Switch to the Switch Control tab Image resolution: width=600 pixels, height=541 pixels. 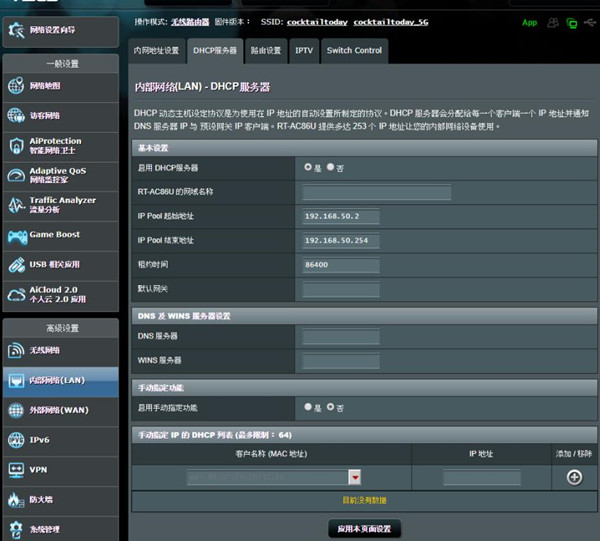click(x=354, y=50)
